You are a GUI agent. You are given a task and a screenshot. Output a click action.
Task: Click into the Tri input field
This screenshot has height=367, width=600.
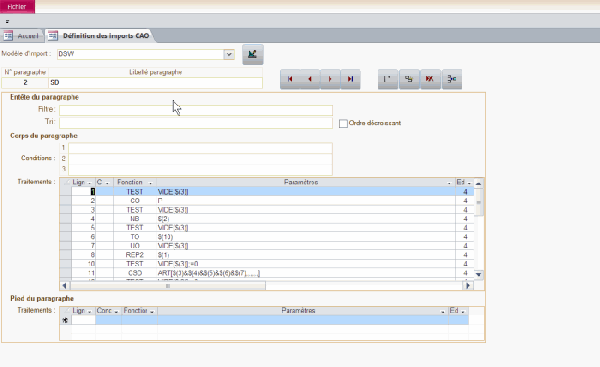[x=196, y=123]
